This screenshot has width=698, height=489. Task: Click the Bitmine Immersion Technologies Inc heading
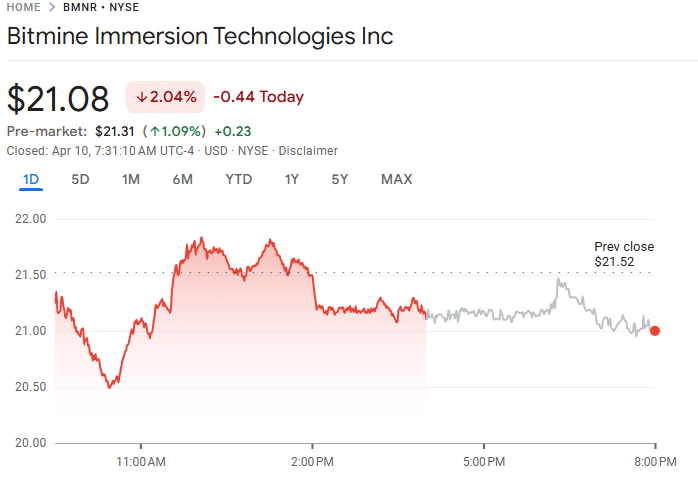[200, 37]
